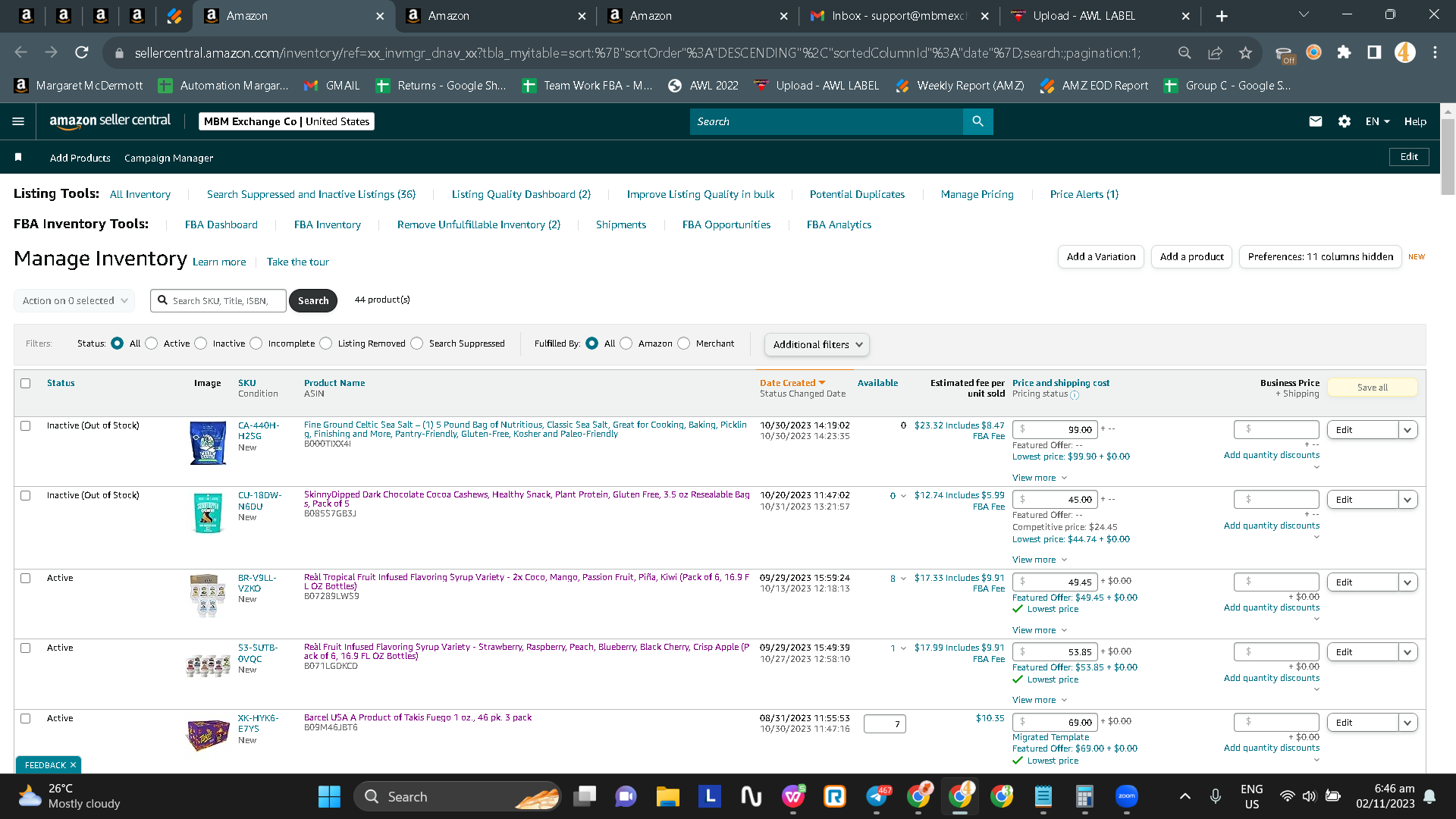Select the Inactive status radio button
The width and height of the screenshot is (1456, 819).
pyautogui.click(x=201, y=344)
